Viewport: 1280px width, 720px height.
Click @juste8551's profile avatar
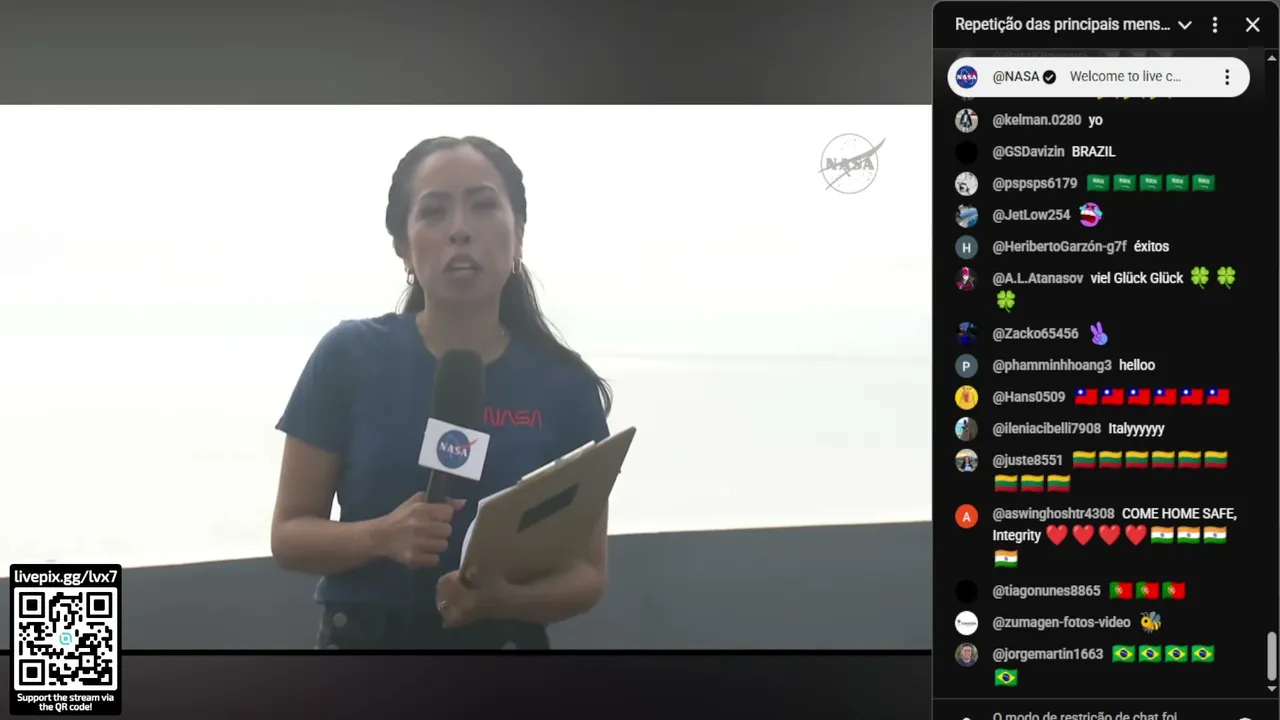click(x=966, y=461)
